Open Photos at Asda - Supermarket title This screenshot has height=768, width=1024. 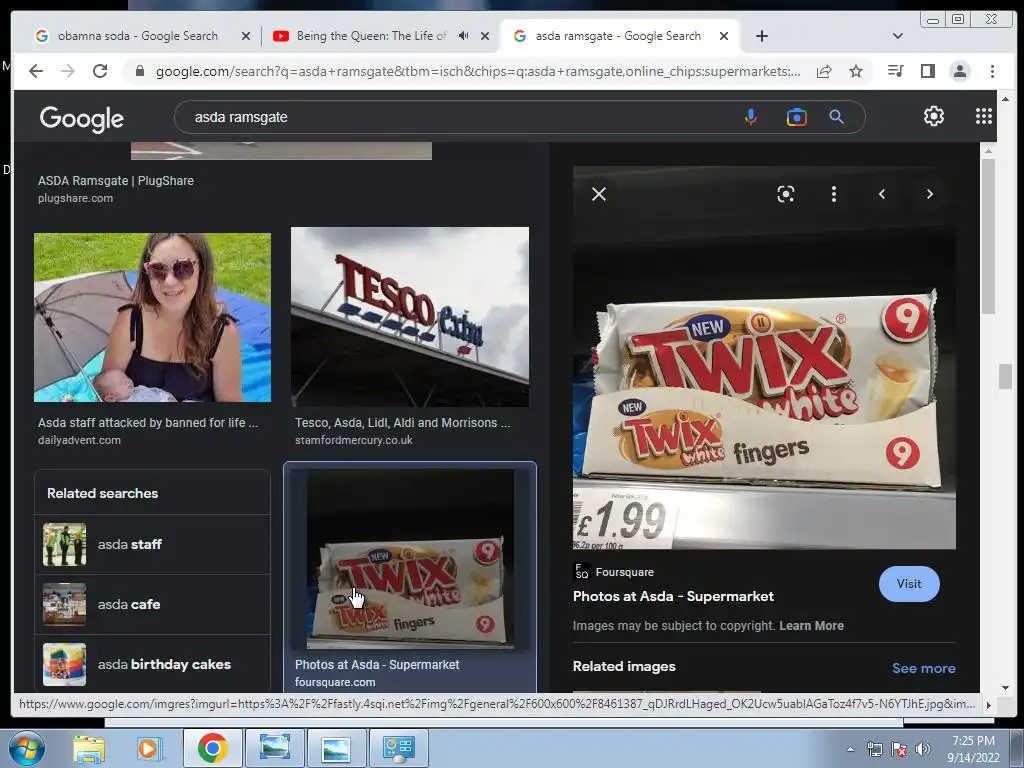[x=673, y=596]
